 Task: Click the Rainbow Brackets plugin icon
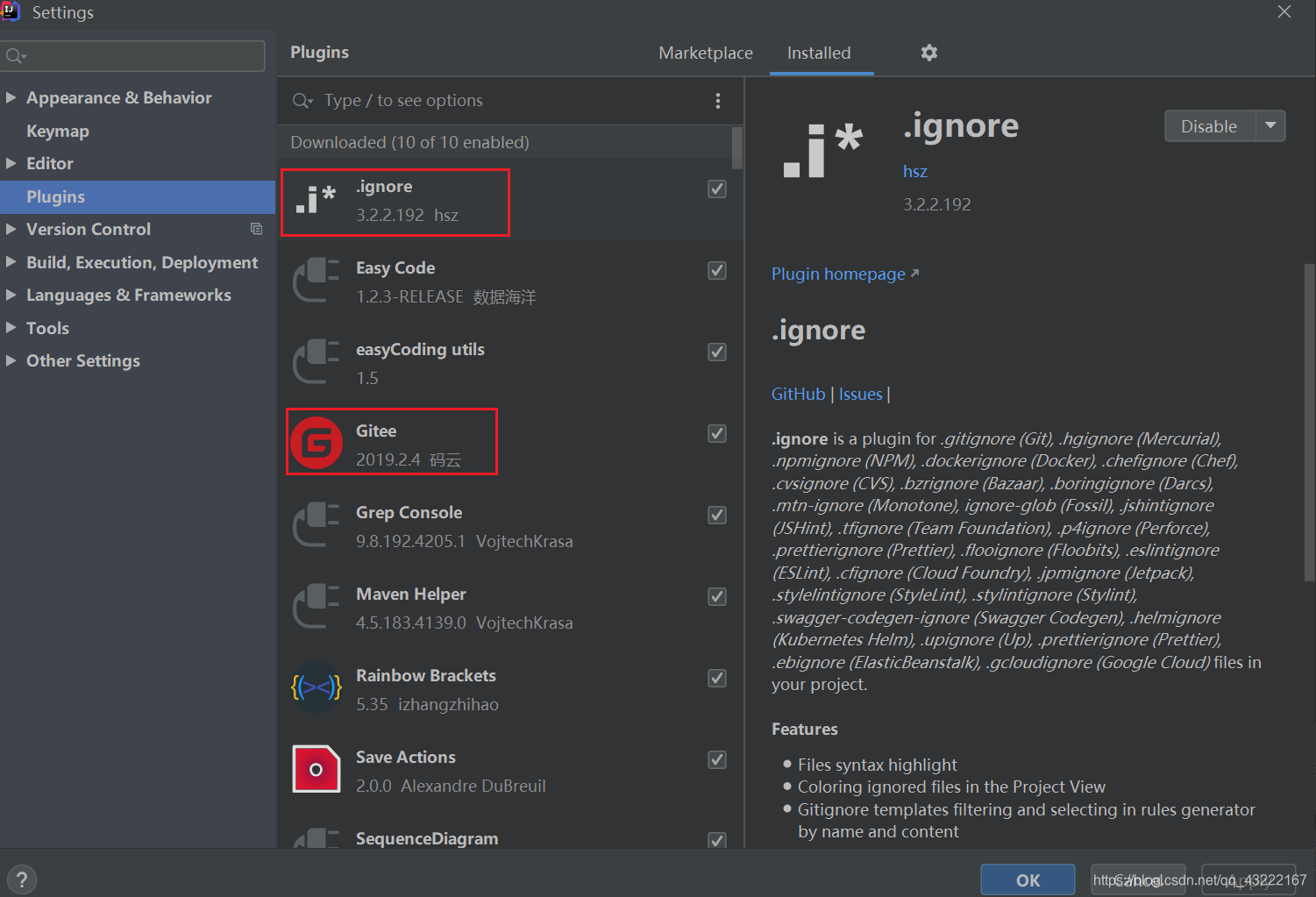coord(317,688)
